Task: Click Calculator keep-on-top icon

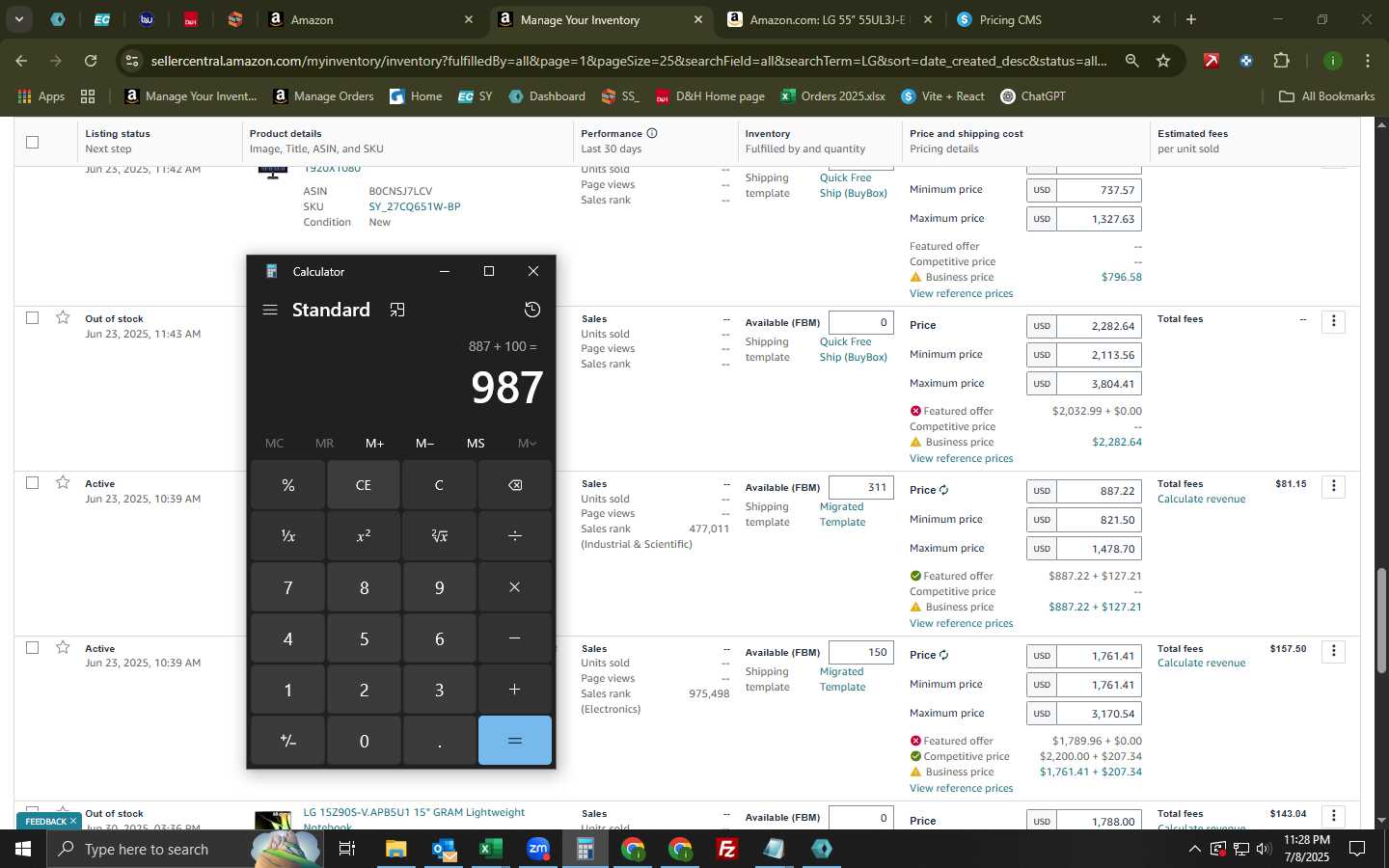Action: pyautogui.click(x=397, y=310)
